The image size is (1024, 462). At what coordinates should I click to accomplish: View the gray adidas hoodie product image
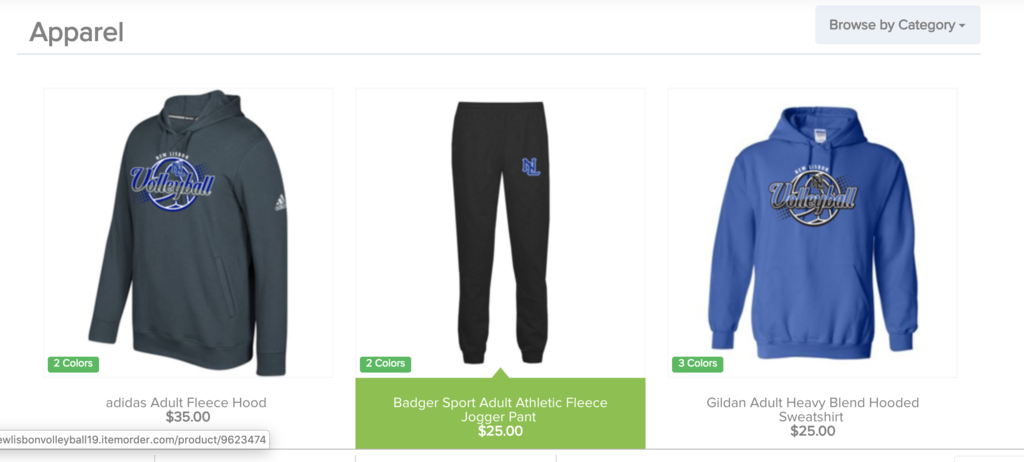188,233
